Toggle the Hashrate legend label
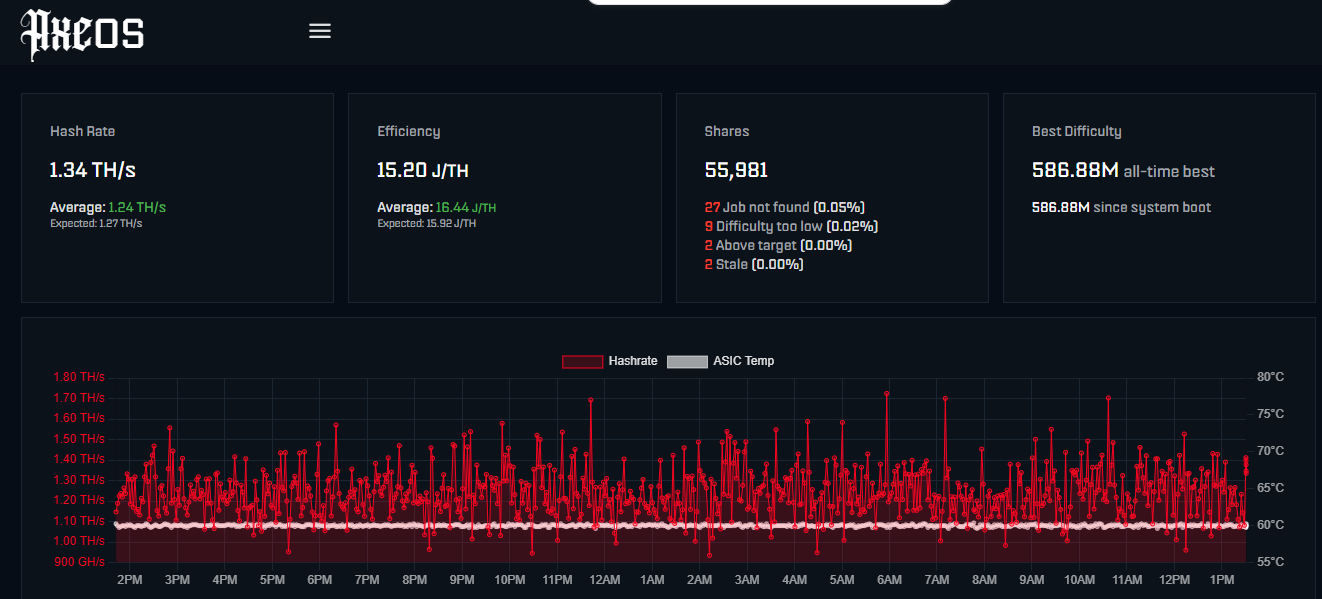The width and height of the screenshot is (1322, 599). [632, 361]
